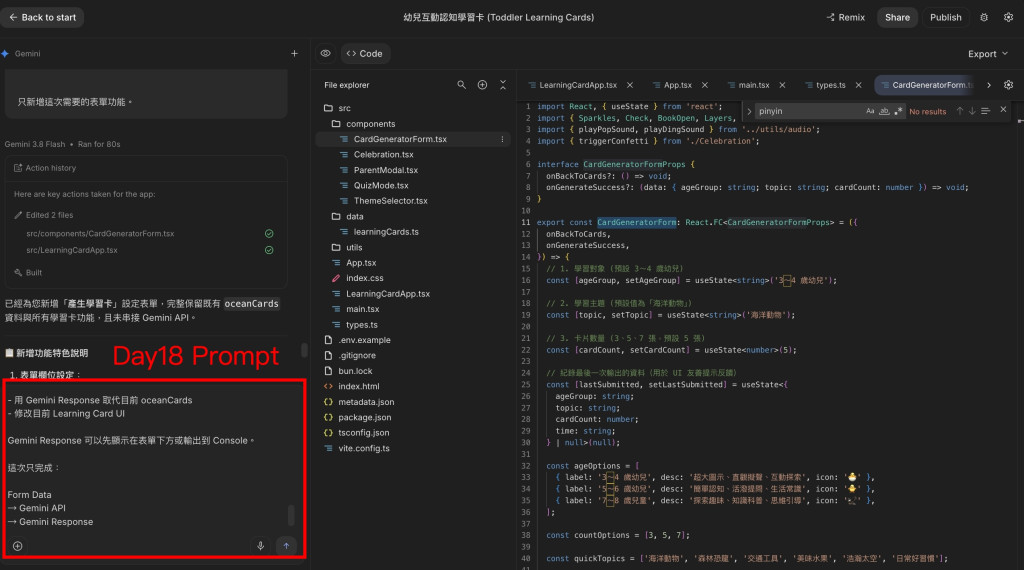Open ParentModal.tsx file
The image size is (1024, 570).
pyautogui.click(x=385, y=170)
